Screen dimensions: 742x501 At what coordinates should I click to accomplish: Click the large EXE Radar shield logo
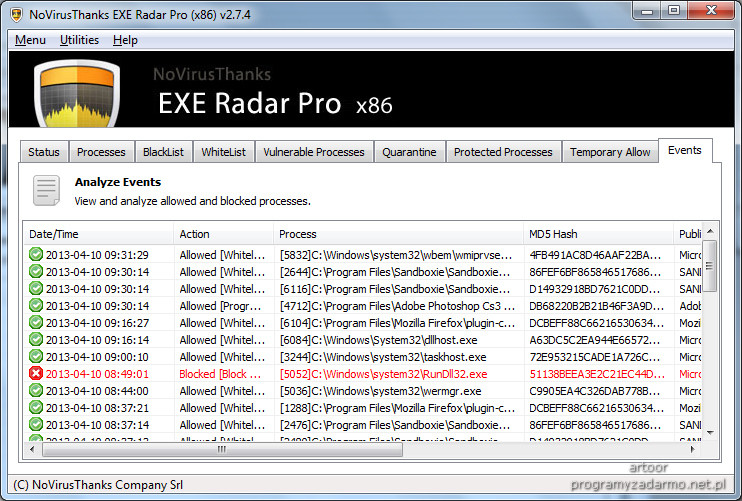pos(77,93)
